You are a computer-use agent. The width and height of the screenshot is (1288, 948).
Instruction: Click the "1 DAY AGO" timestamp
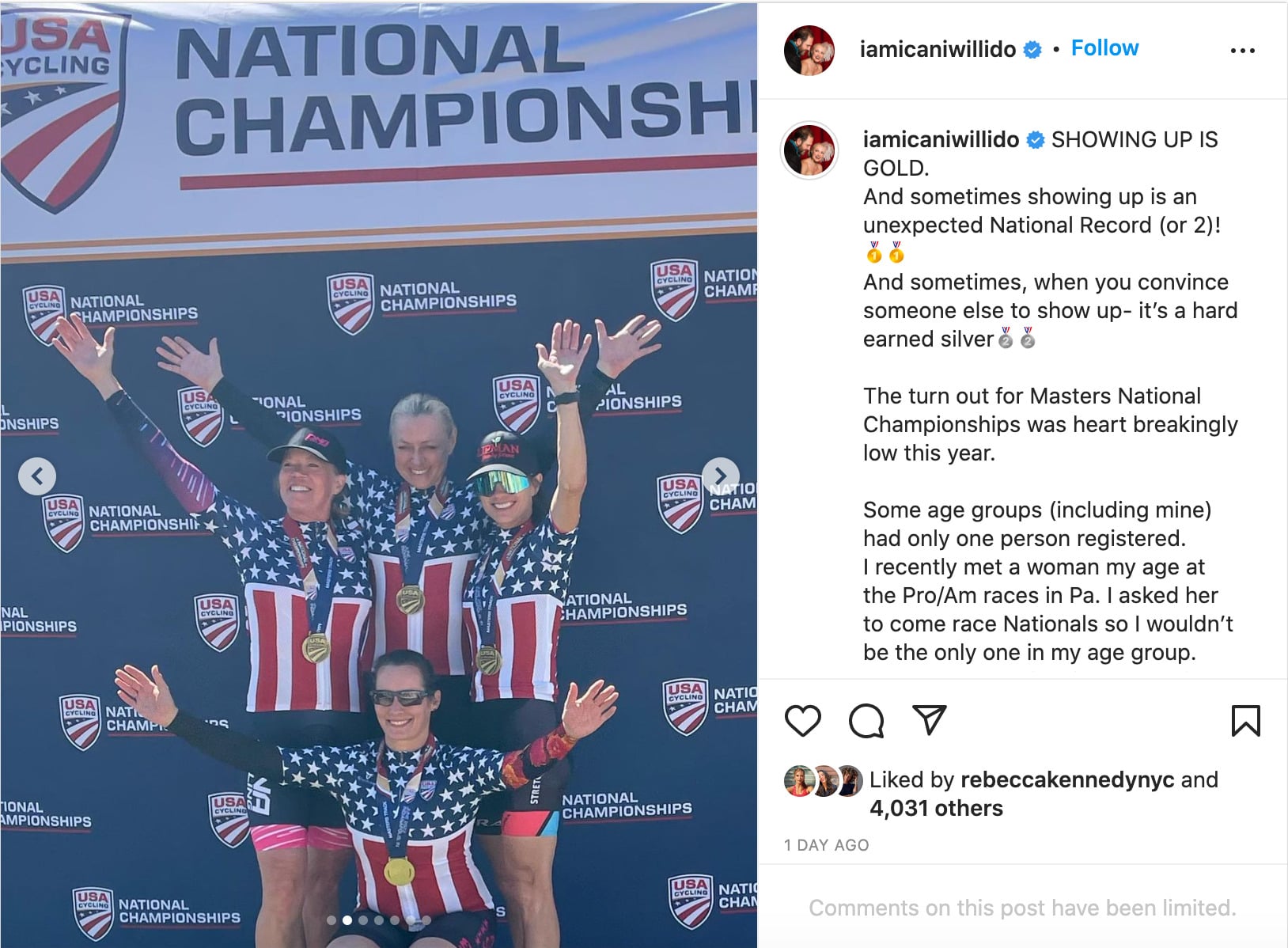[x=826, y=845]
